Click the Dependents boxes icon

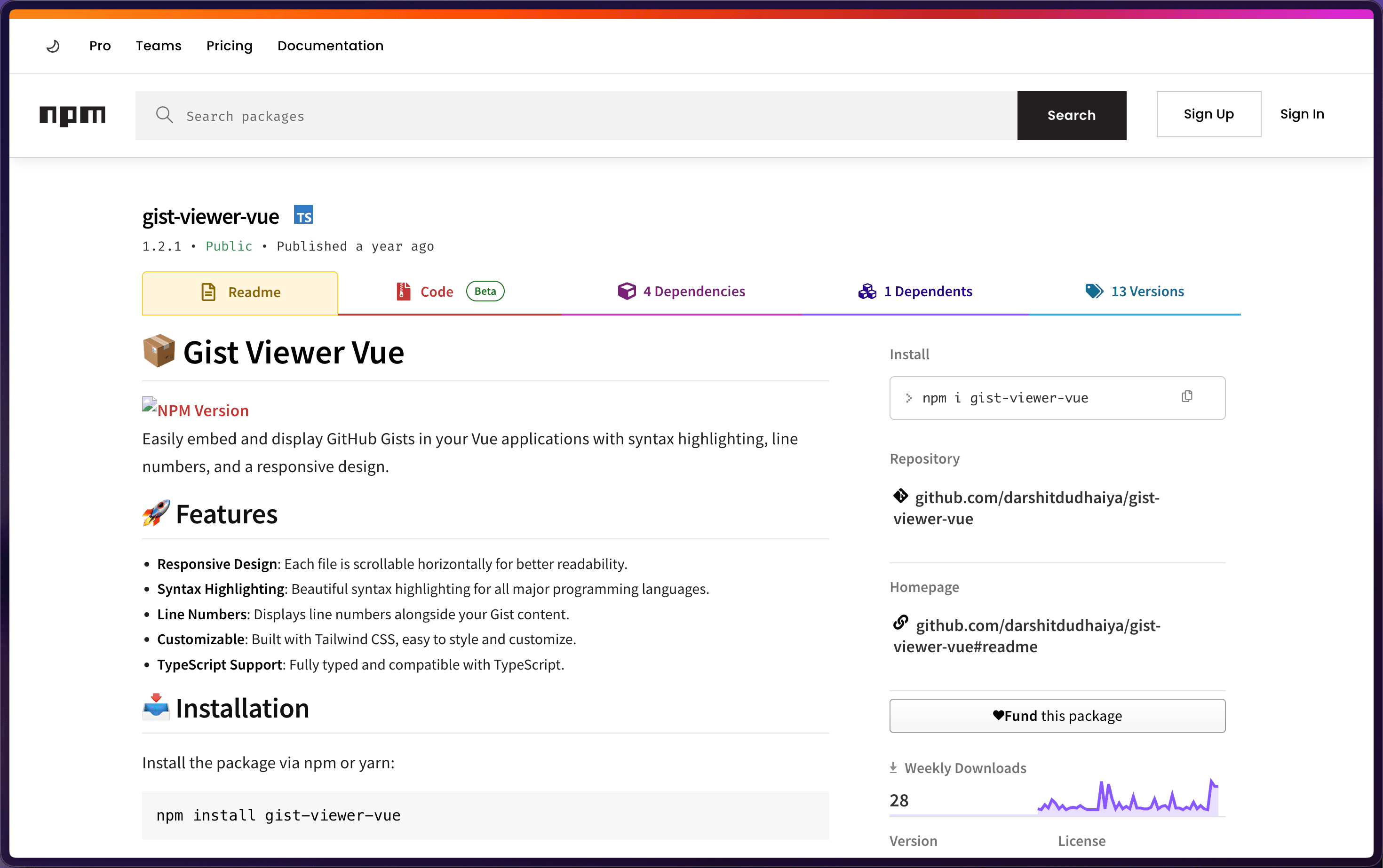867,292
